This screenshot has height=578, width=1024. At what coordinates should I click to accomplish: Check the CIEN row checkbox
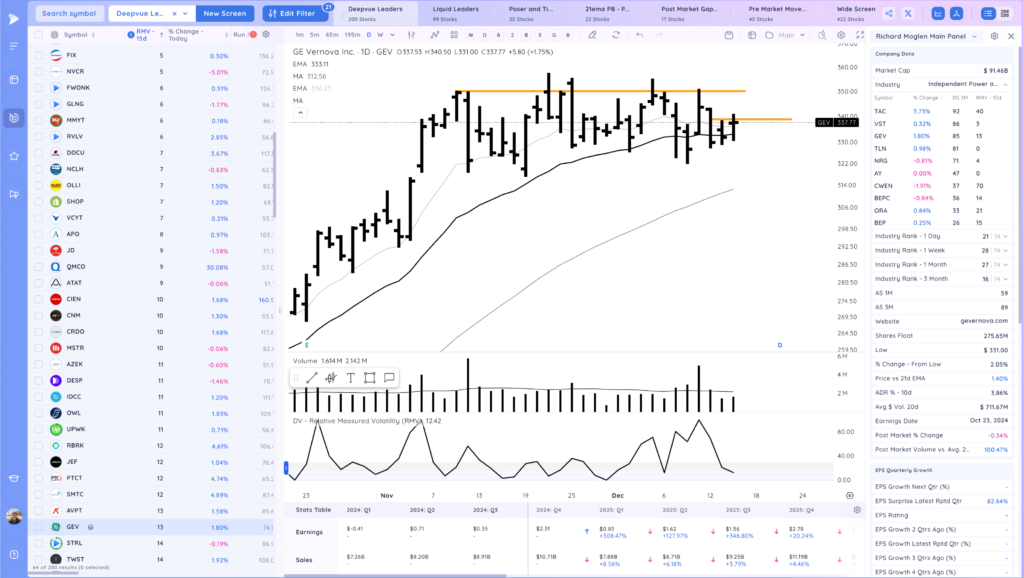[x=39, y=299]
